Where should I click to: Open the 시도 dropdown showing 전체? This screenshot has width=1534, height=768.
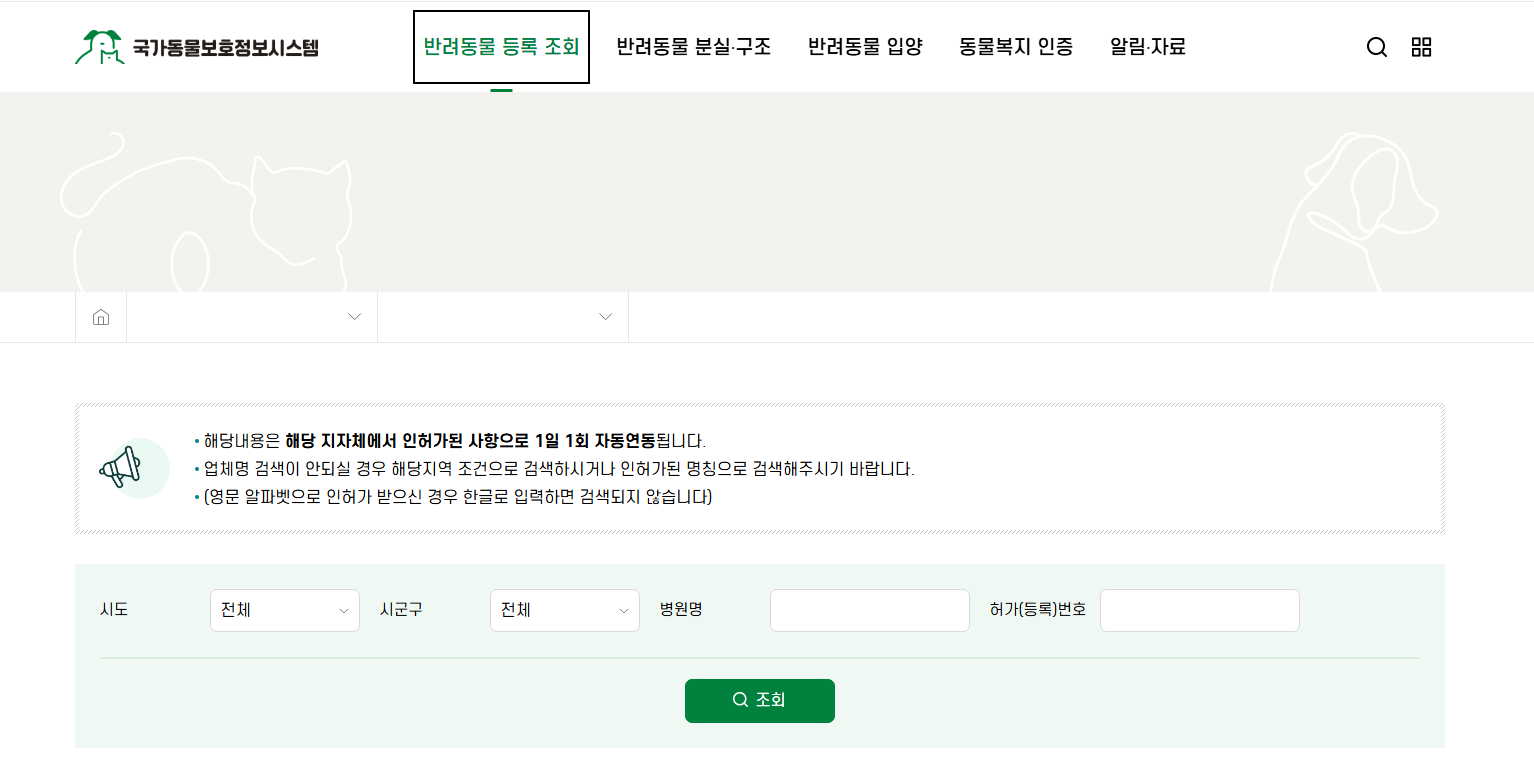(284, 610)
